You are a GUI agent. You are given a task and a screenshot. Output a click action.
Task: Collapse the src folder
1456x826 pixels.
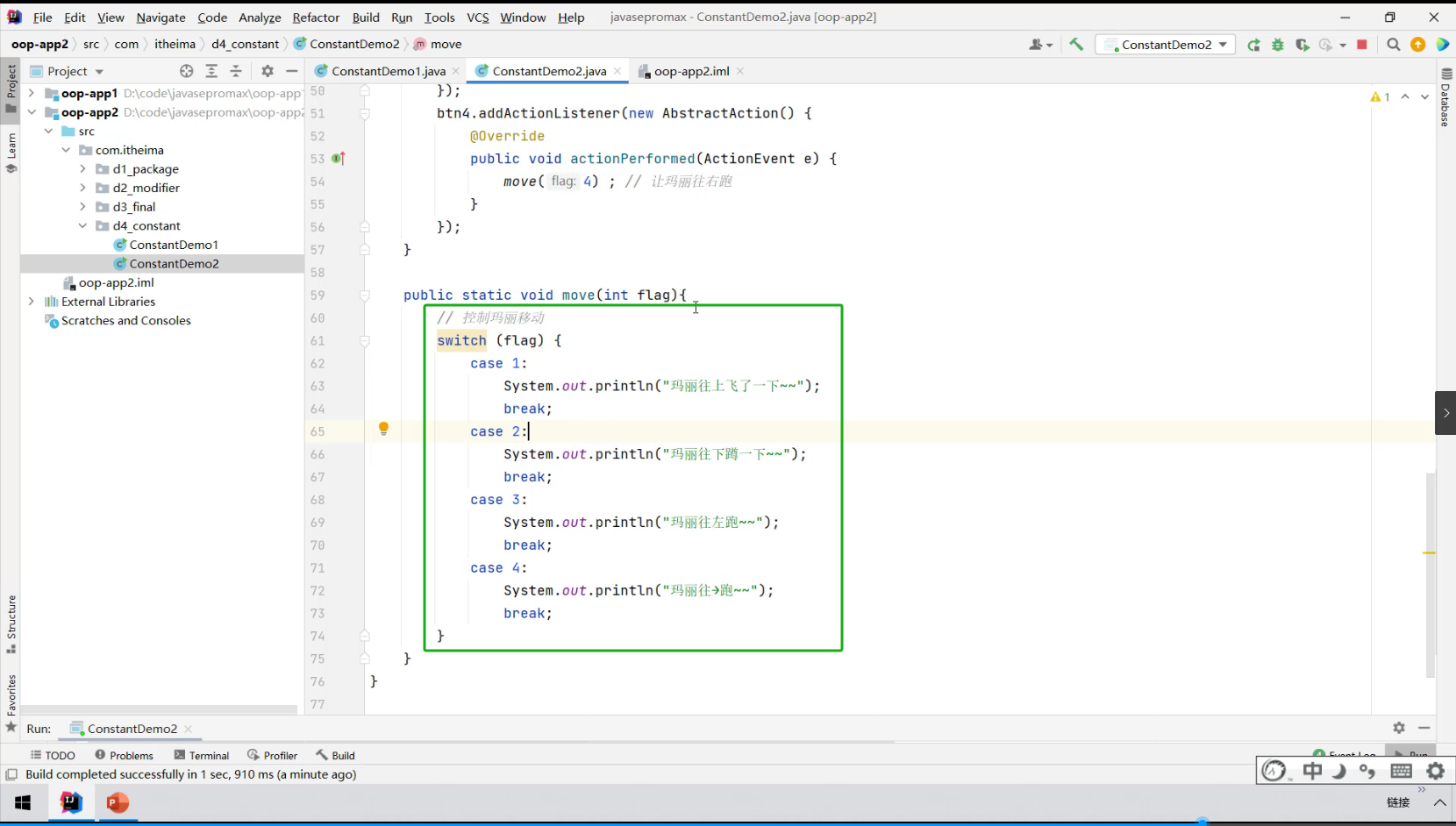pyautogui.click(x=49, y=131)
